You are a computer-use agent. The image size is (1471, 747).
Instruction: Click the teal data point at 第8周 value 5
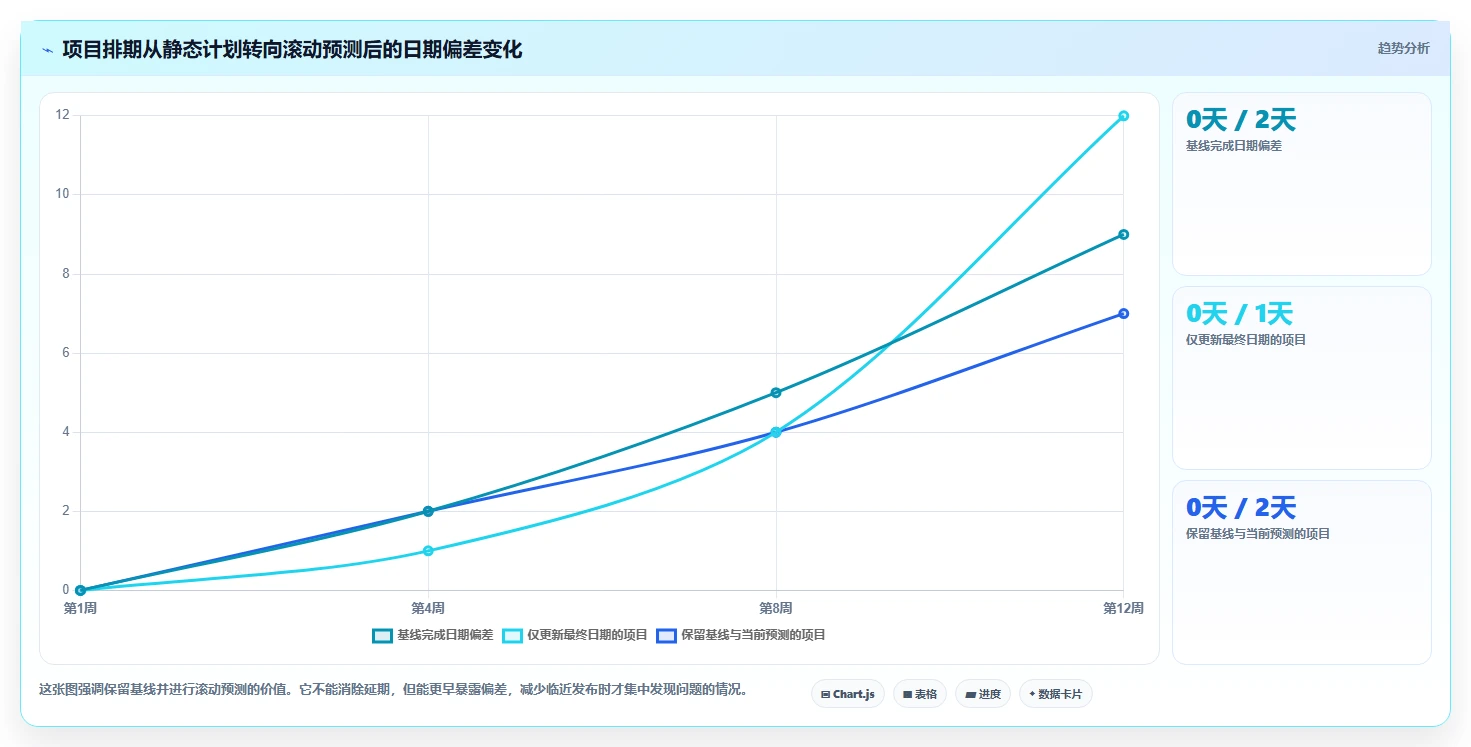coord(776,393)
